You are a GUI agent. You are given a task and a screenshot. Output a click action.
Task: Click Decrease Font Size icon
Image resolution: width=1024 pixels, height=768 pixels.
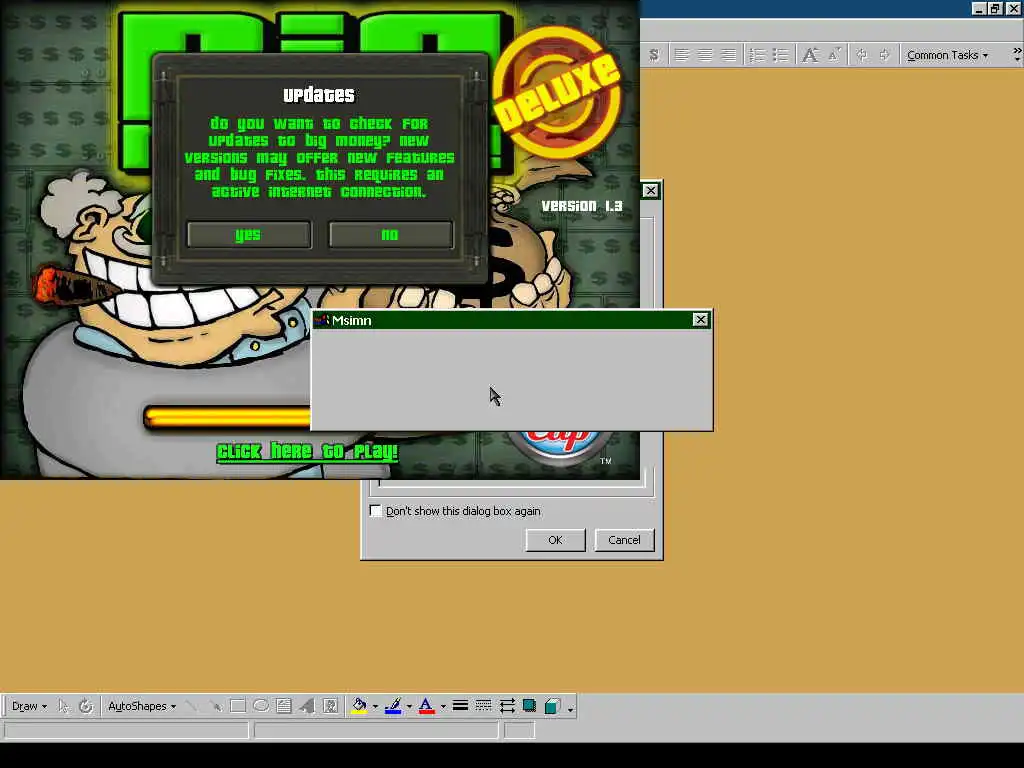834,56
